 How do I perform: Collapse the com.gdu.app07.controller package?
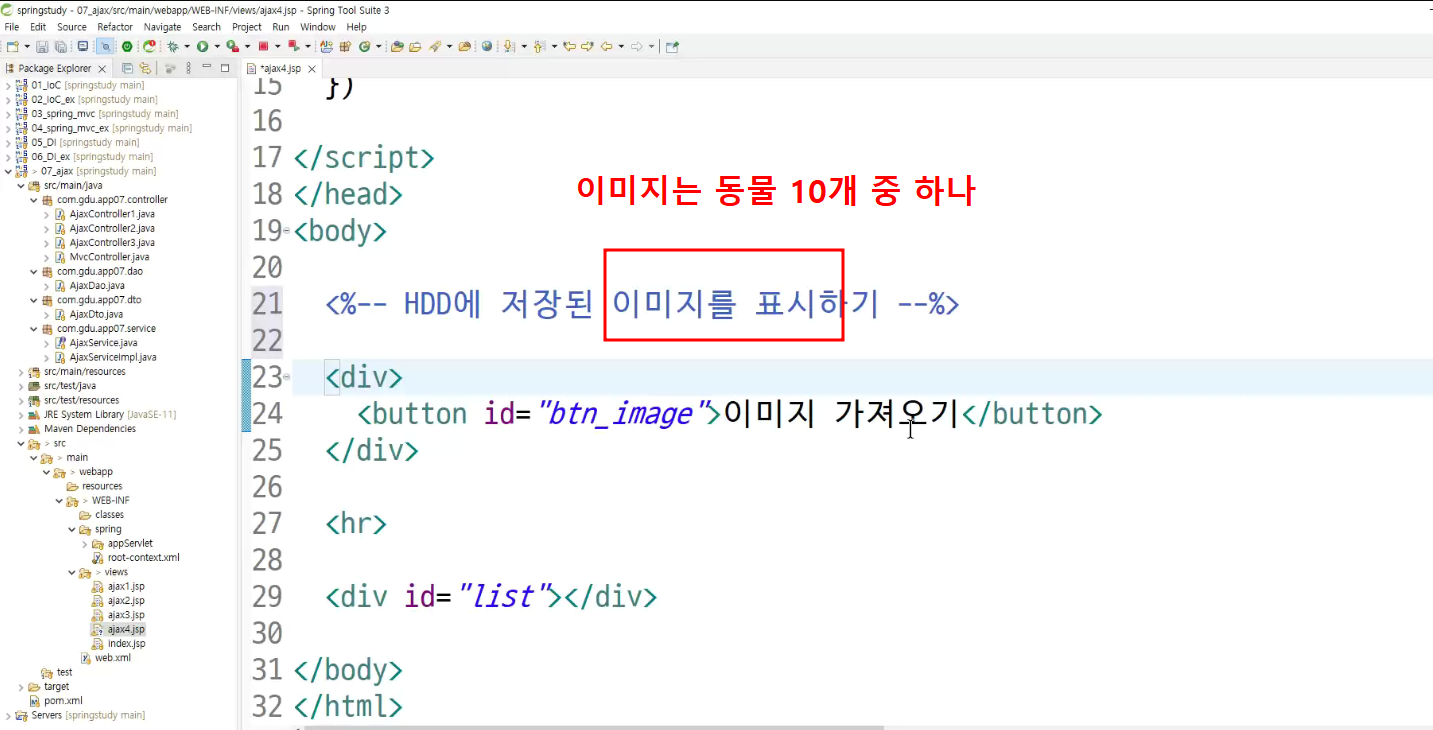pyautogui.click(x=33, y=200)
